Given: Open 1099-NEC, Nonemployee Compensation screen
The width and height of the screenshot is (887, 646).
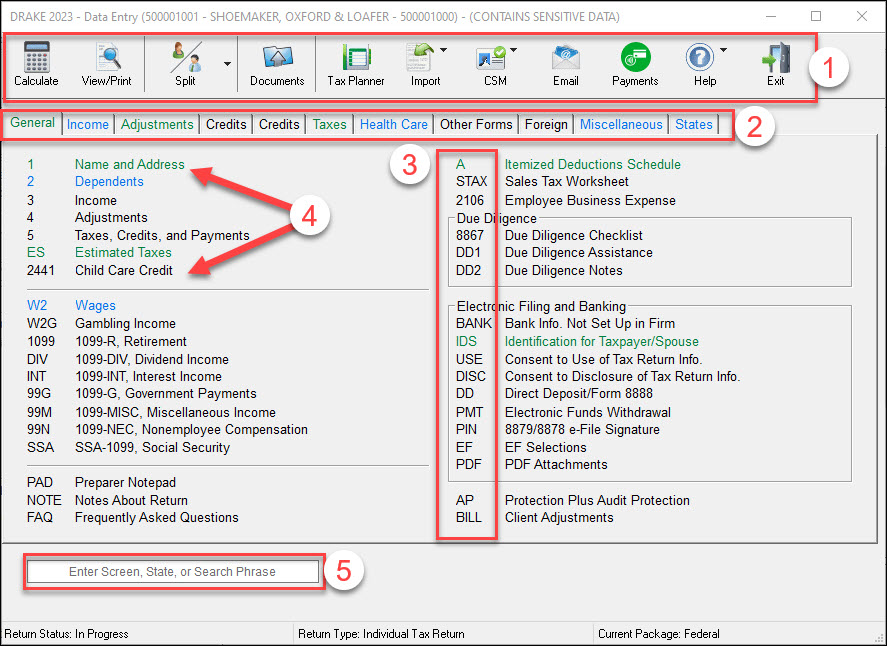Looking at the screenshot, I should tap(191, 429).
